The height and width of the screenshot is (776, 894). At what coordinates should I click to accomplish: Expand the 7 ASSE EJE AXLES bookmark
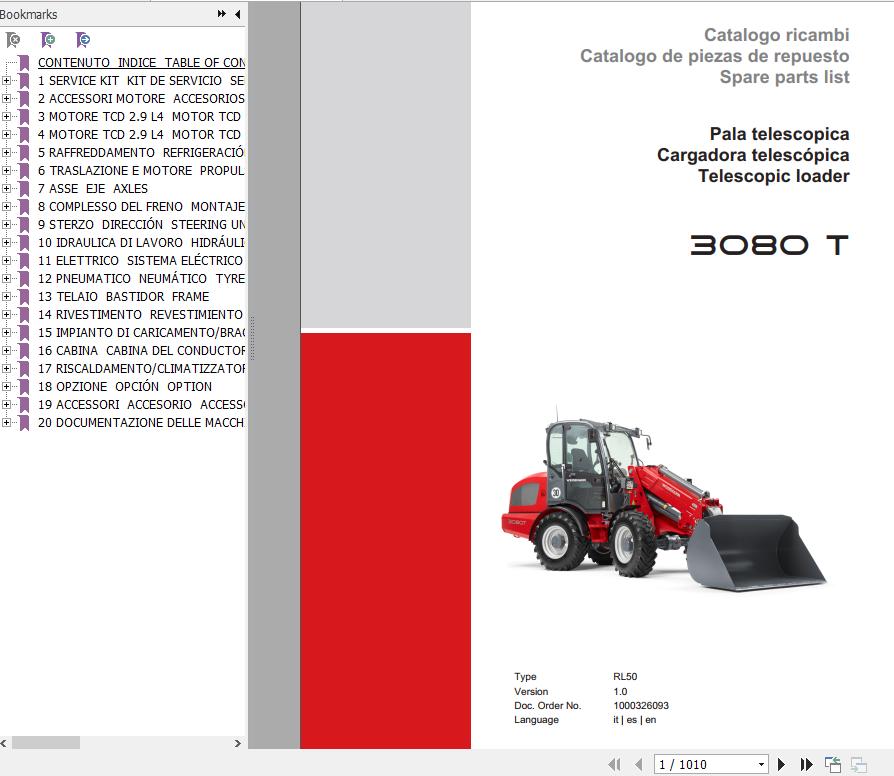tap(6, 188)
